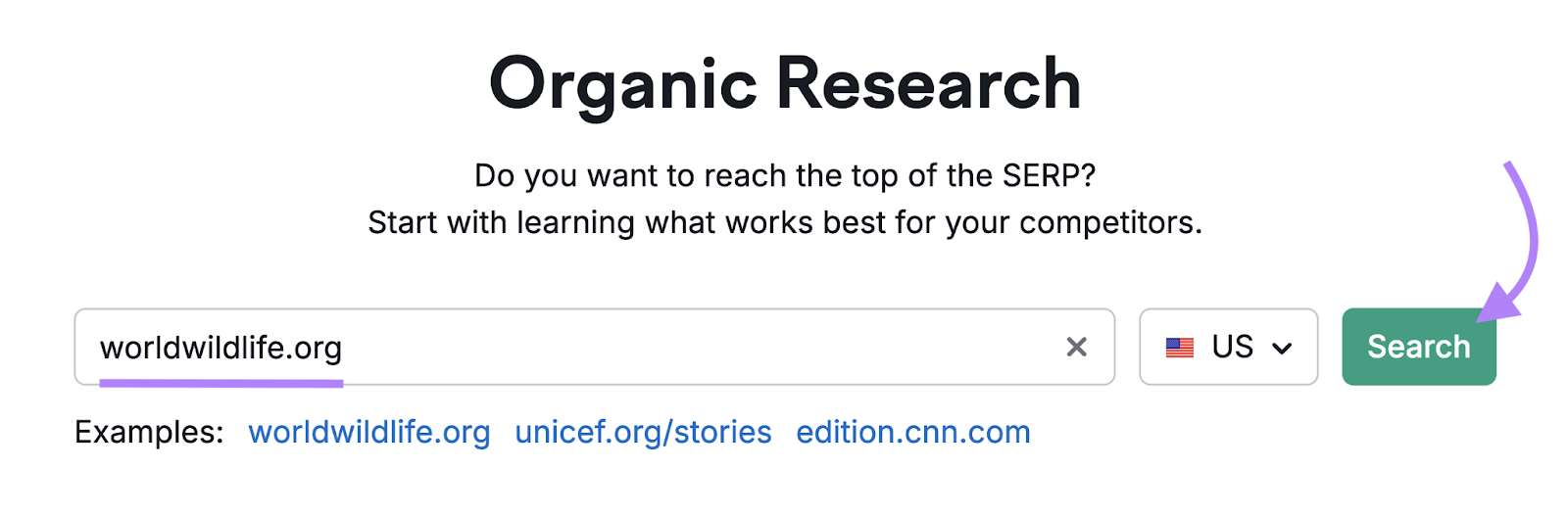This screenshot has height=516, width=1568.
Task: Place cursor in typed worldwildlife.org text
Action: [220, 348]
